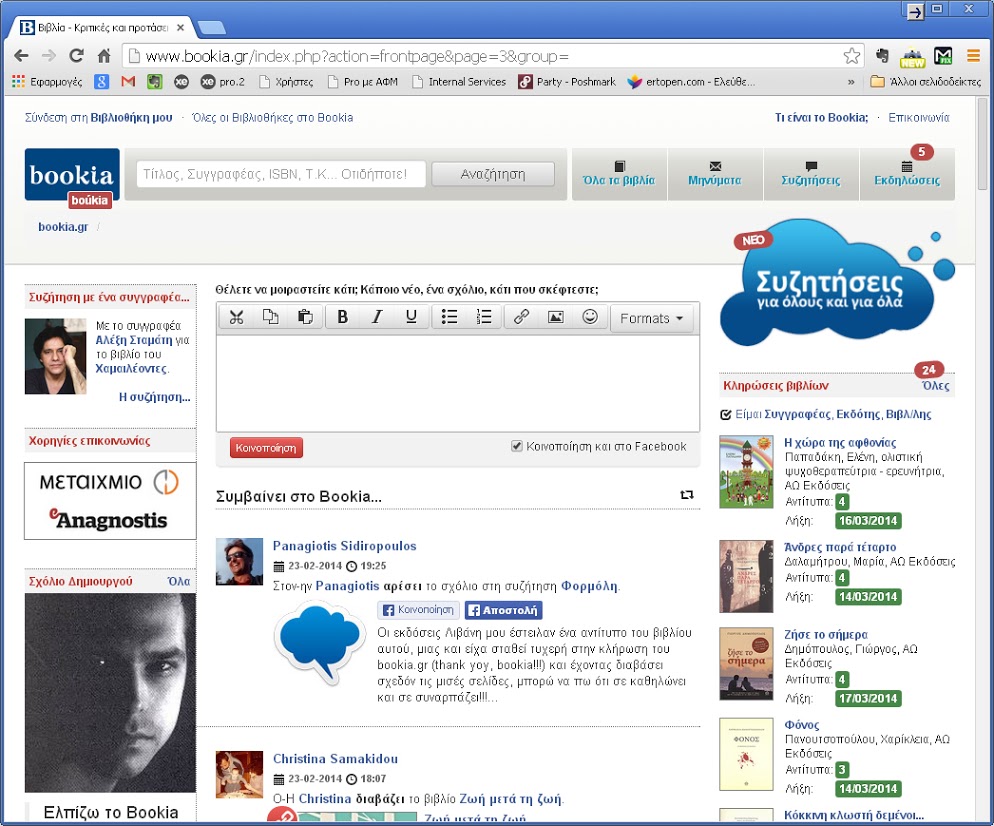Viewport: 994px width, 826px height.
Task: Toggle the Είμαι Συγγραφέας, Εκδότης checkbox
Action: point(726,414)
